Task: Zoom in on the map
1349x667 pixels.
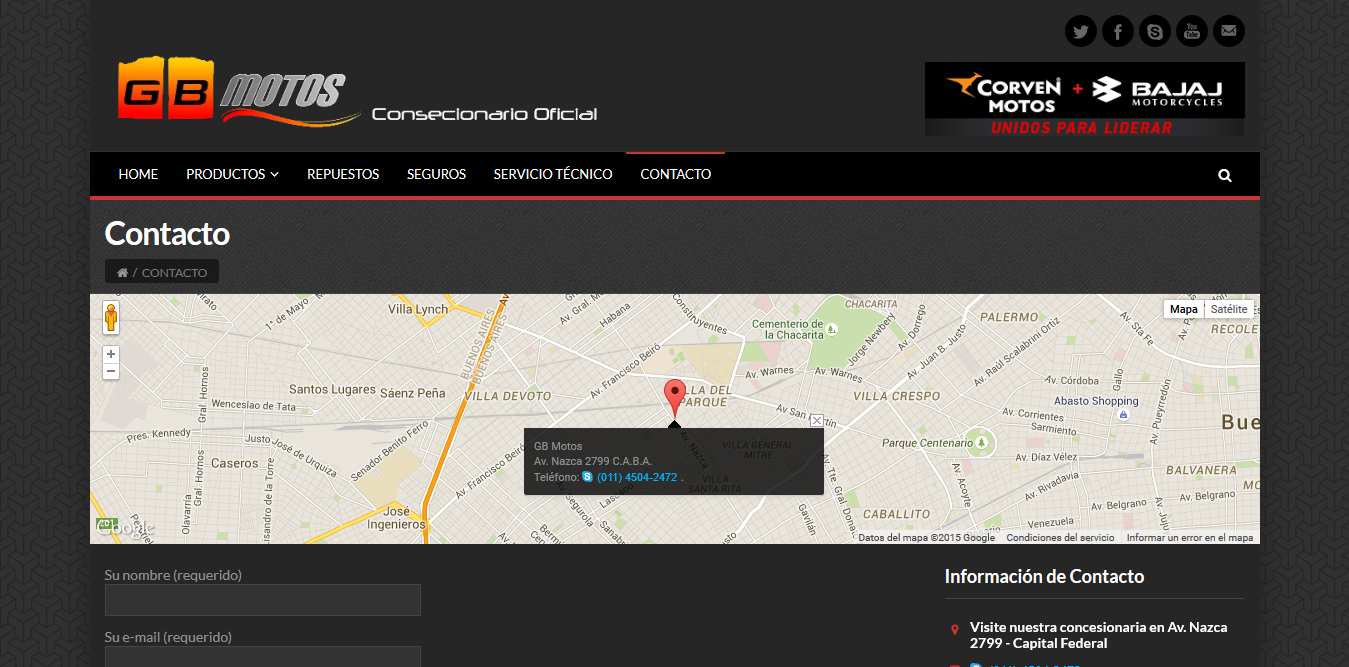Action: click(111, 354)
